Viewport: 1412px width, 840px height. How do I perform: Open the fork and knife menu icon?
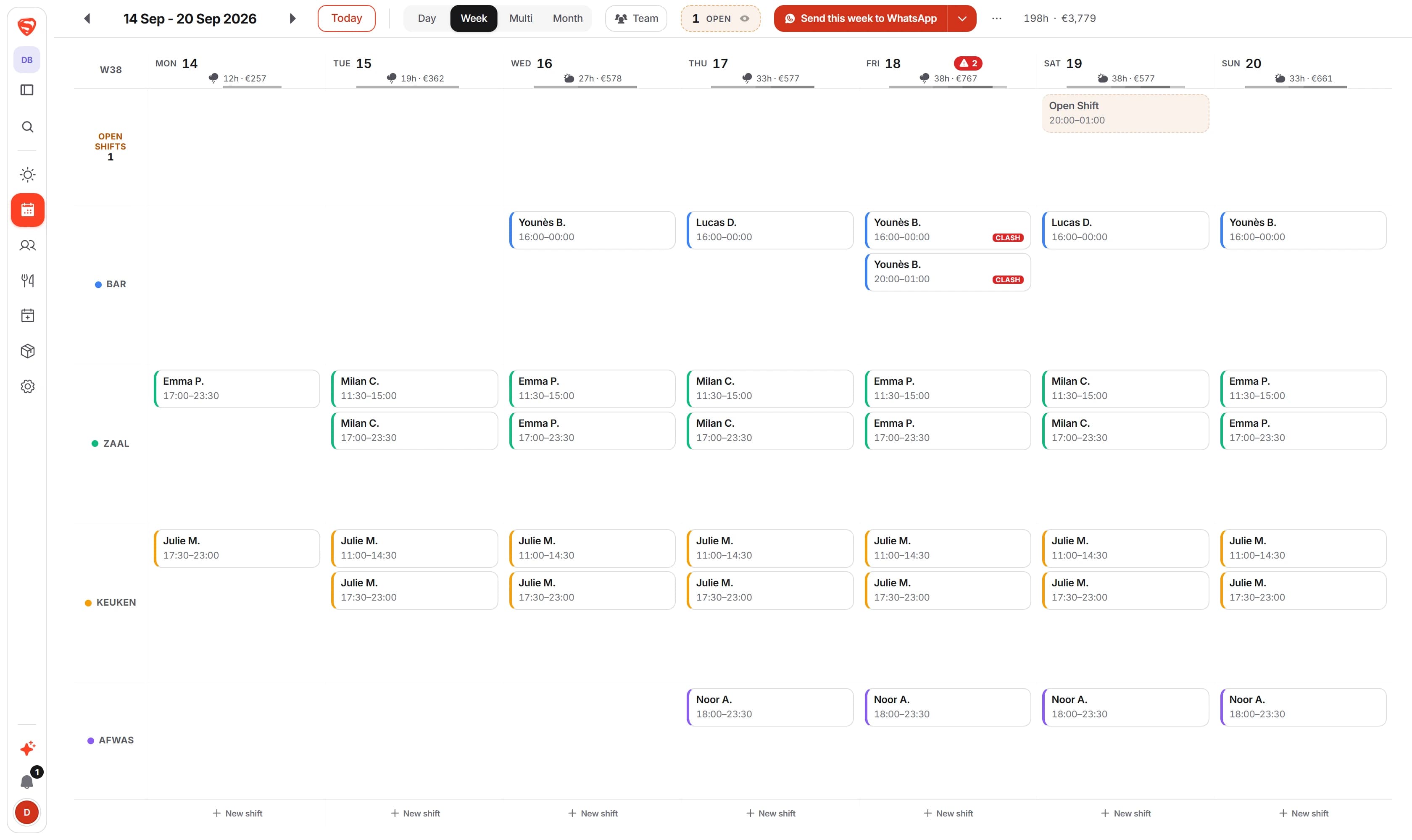tap(27, 281)
